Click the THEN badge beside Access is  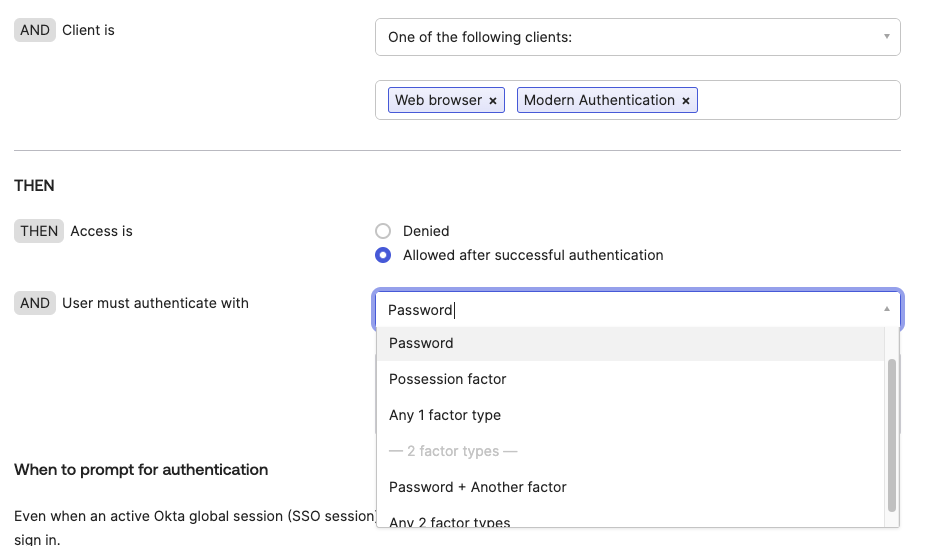pos(39,231)
